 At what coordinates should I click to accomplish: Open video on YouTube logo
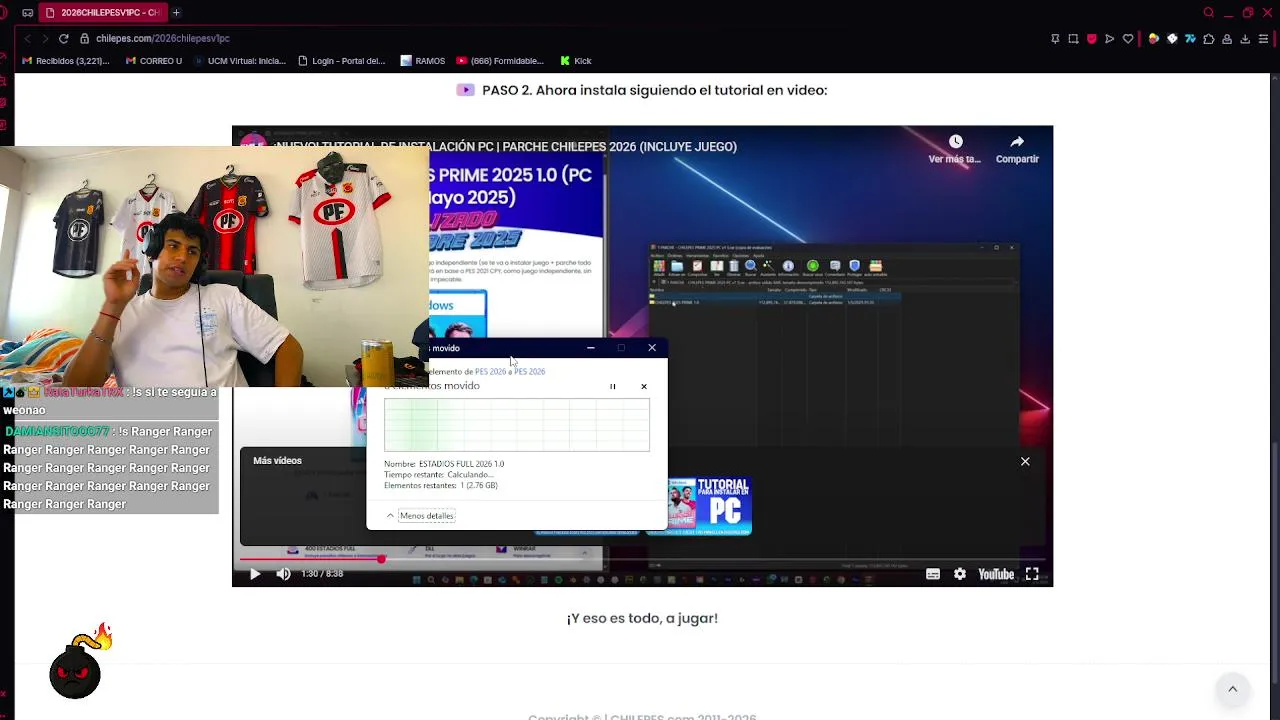[x=996, y=574]
